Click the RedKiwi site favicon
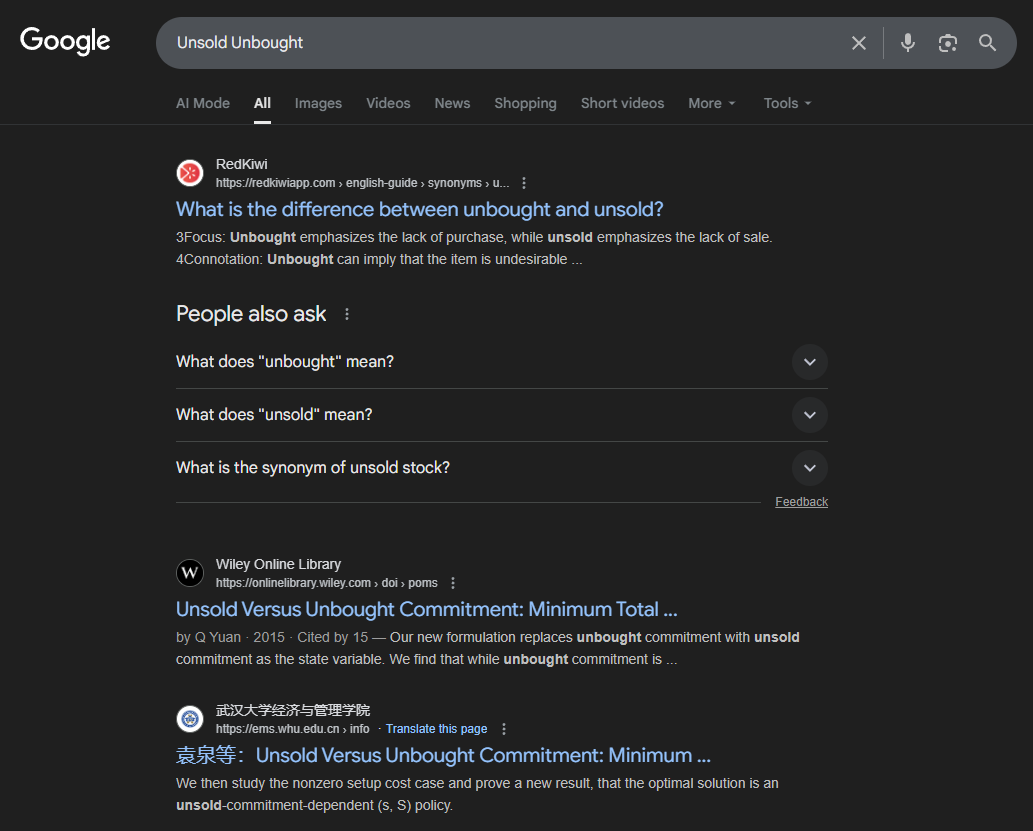Screen dimensions: 1033x831 pyautogui.click(x=190, y=173)
